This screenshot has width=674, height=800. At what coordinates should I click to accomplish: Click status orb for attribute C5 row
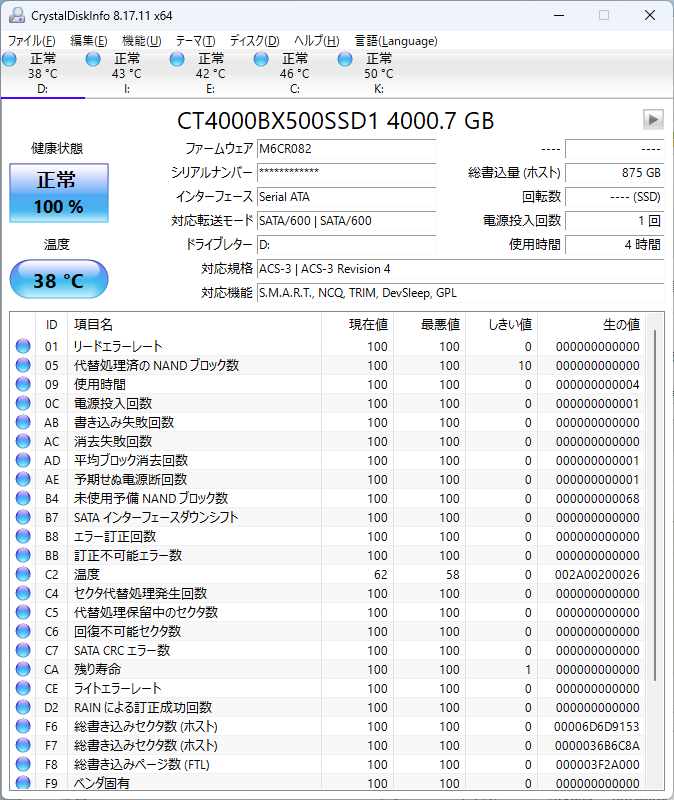point(23,612)
